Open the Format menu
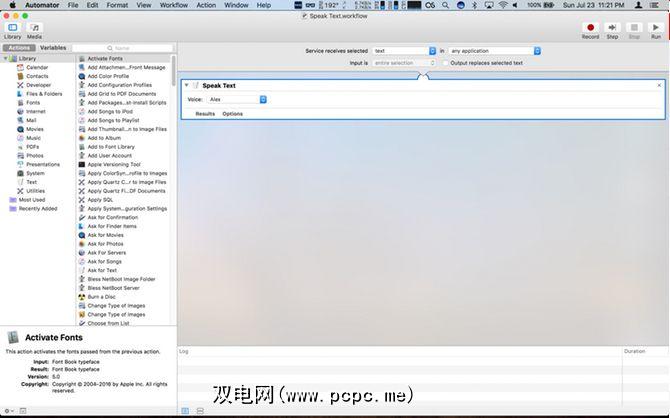Viewport: 670px width, 418px height. pos(117,5)
